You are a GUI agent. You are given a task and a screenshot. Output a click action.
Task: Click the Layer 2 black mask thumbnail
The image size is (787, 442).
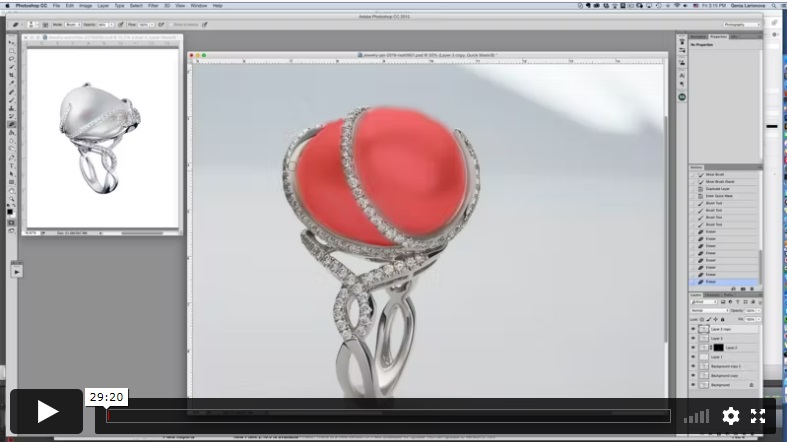click(x=719, y=348)
